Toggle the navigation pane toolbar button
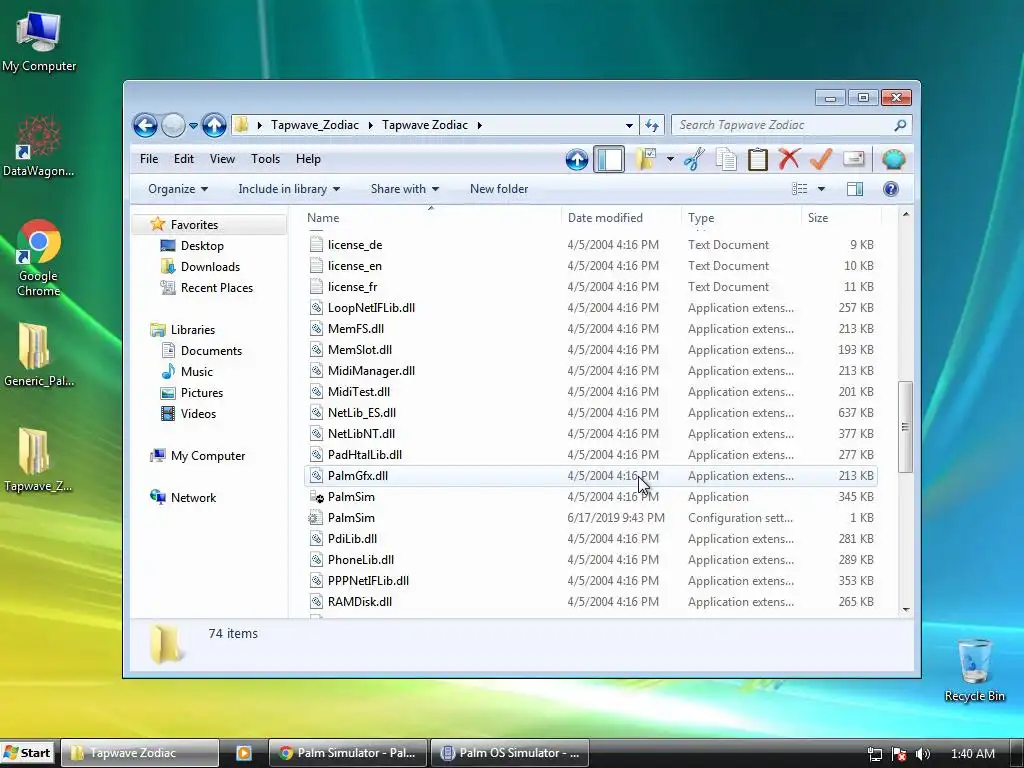This screenshot has width=1024, height=768. click(609, 159)
